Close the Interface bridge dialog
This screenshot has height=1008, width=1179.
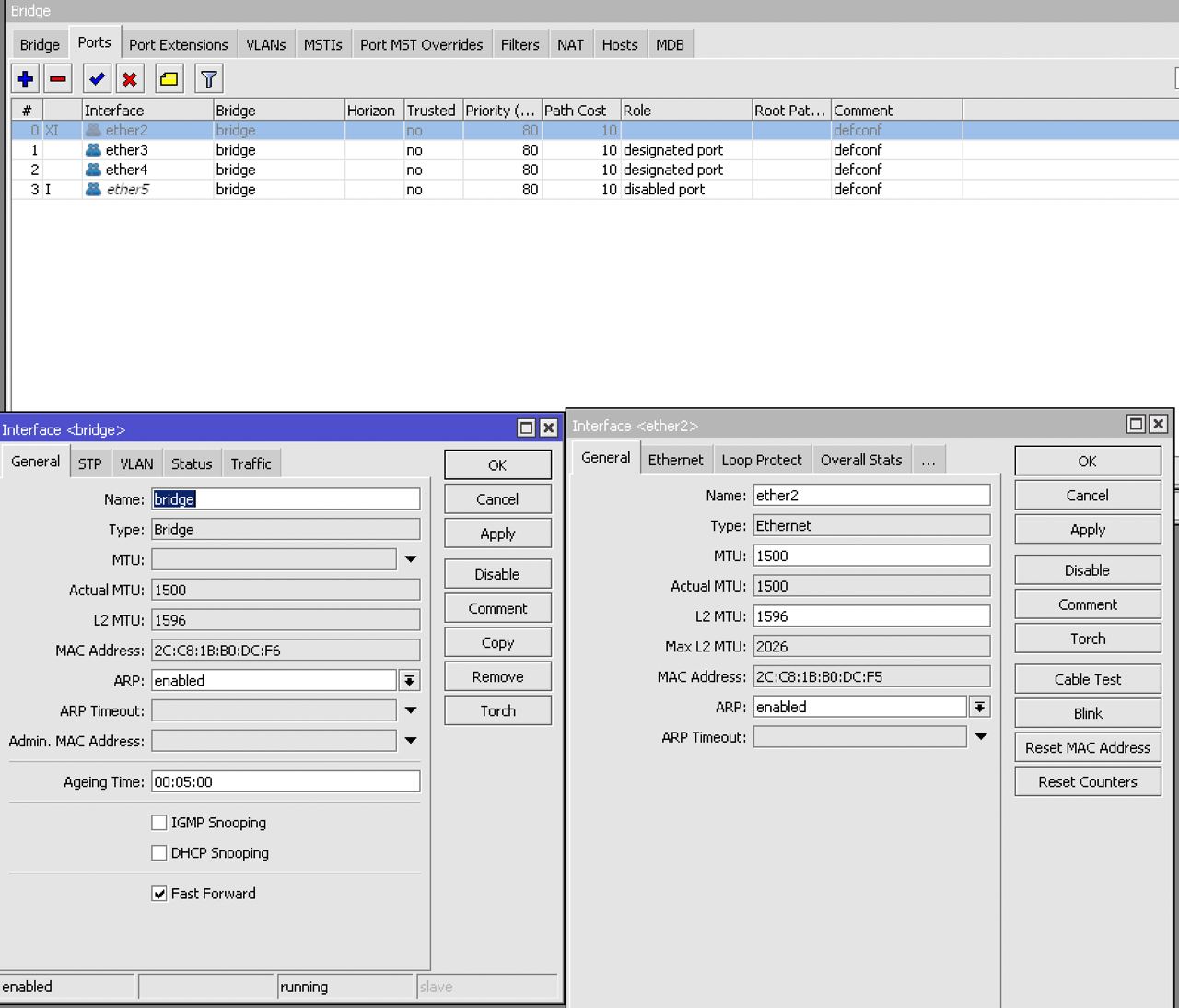(548, 428)
